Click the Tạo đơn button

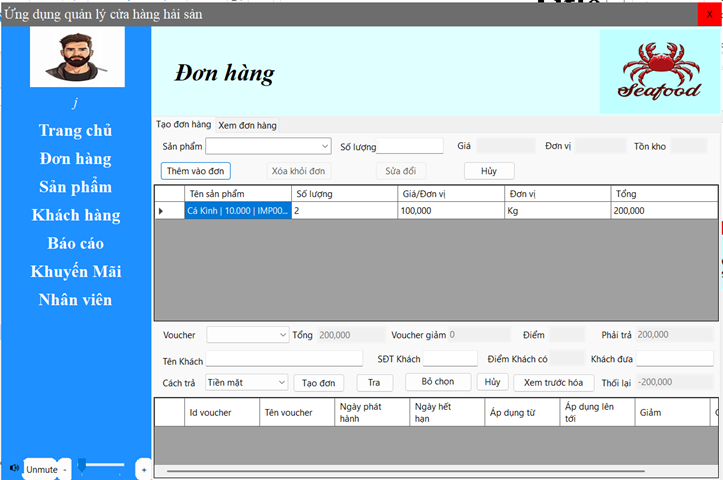[x=319, y=383]
